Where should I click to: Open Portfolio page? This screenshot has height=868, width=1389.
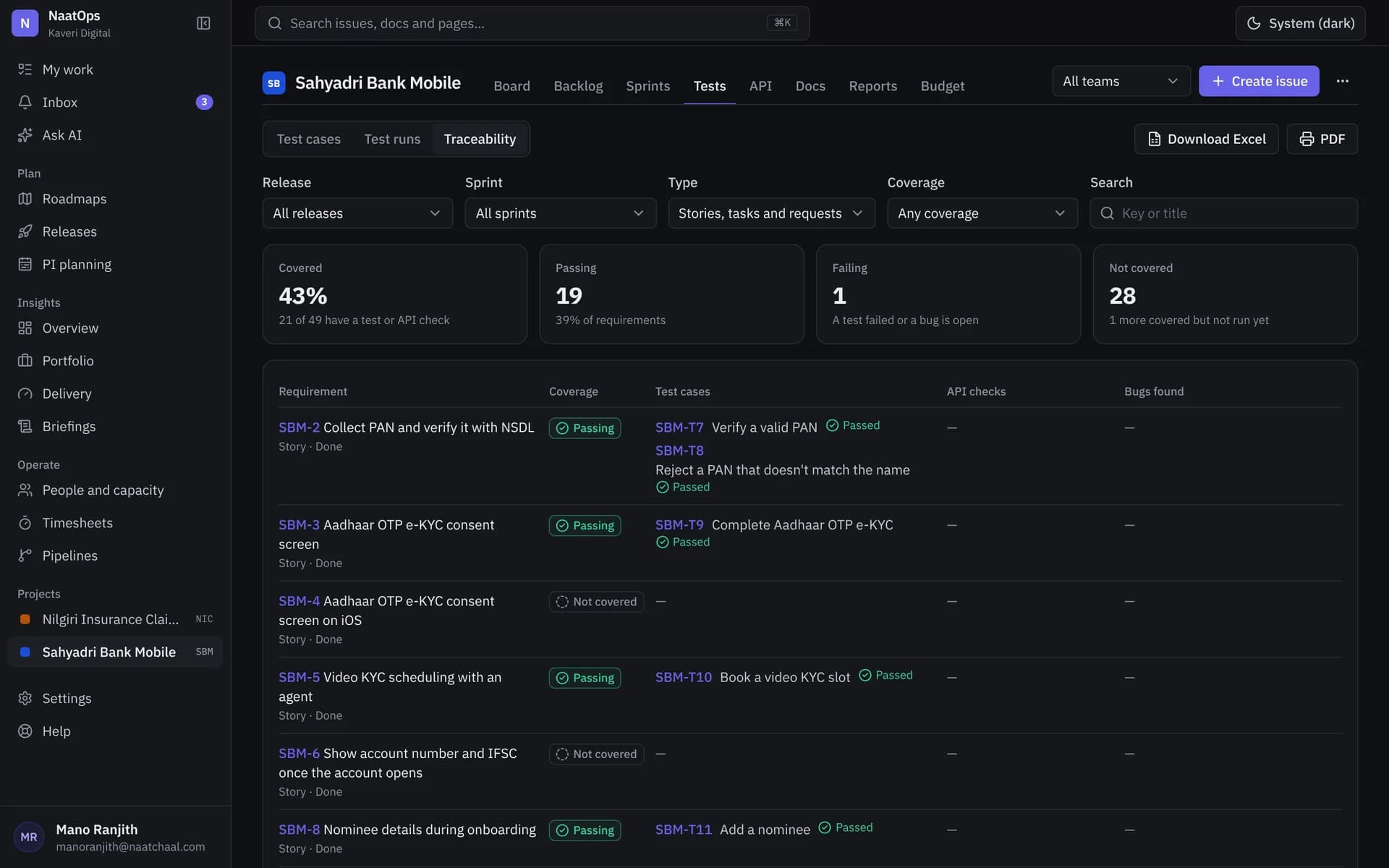[x=116, y=360]
